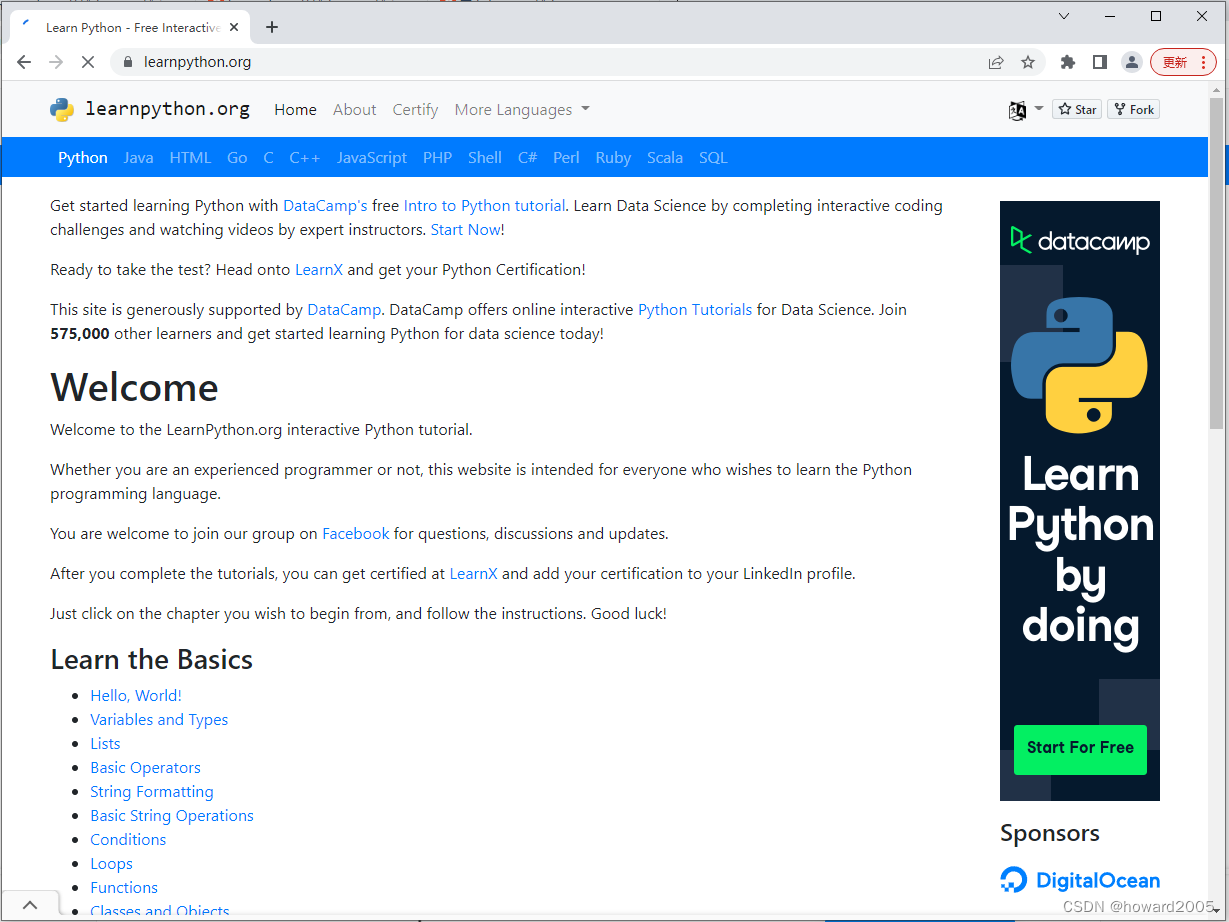Open the Certify nav item

point(416,110)
